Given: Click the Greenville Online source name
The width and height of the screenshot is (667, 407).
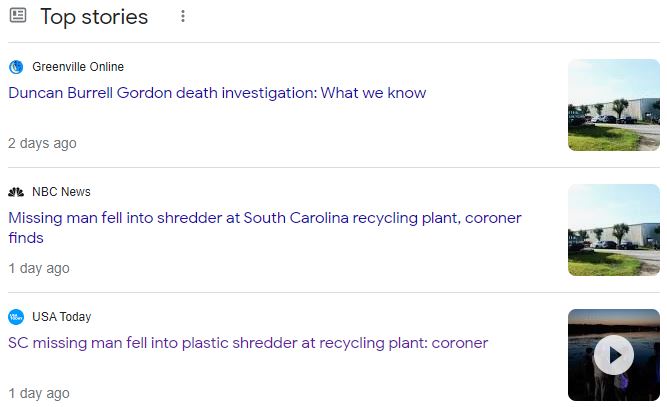Looking at the screenshot, I should coord(78,67).
